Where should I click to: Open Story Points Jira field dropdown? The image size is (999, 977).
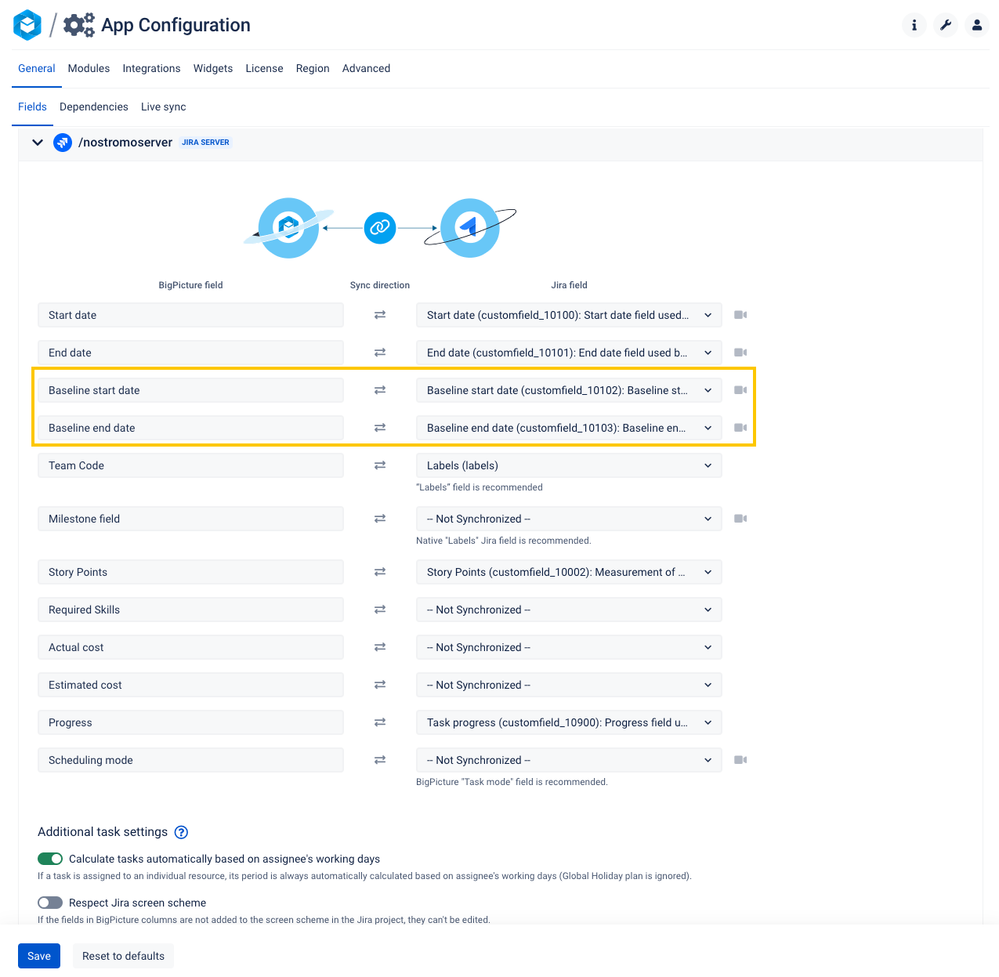click(569, 572)
